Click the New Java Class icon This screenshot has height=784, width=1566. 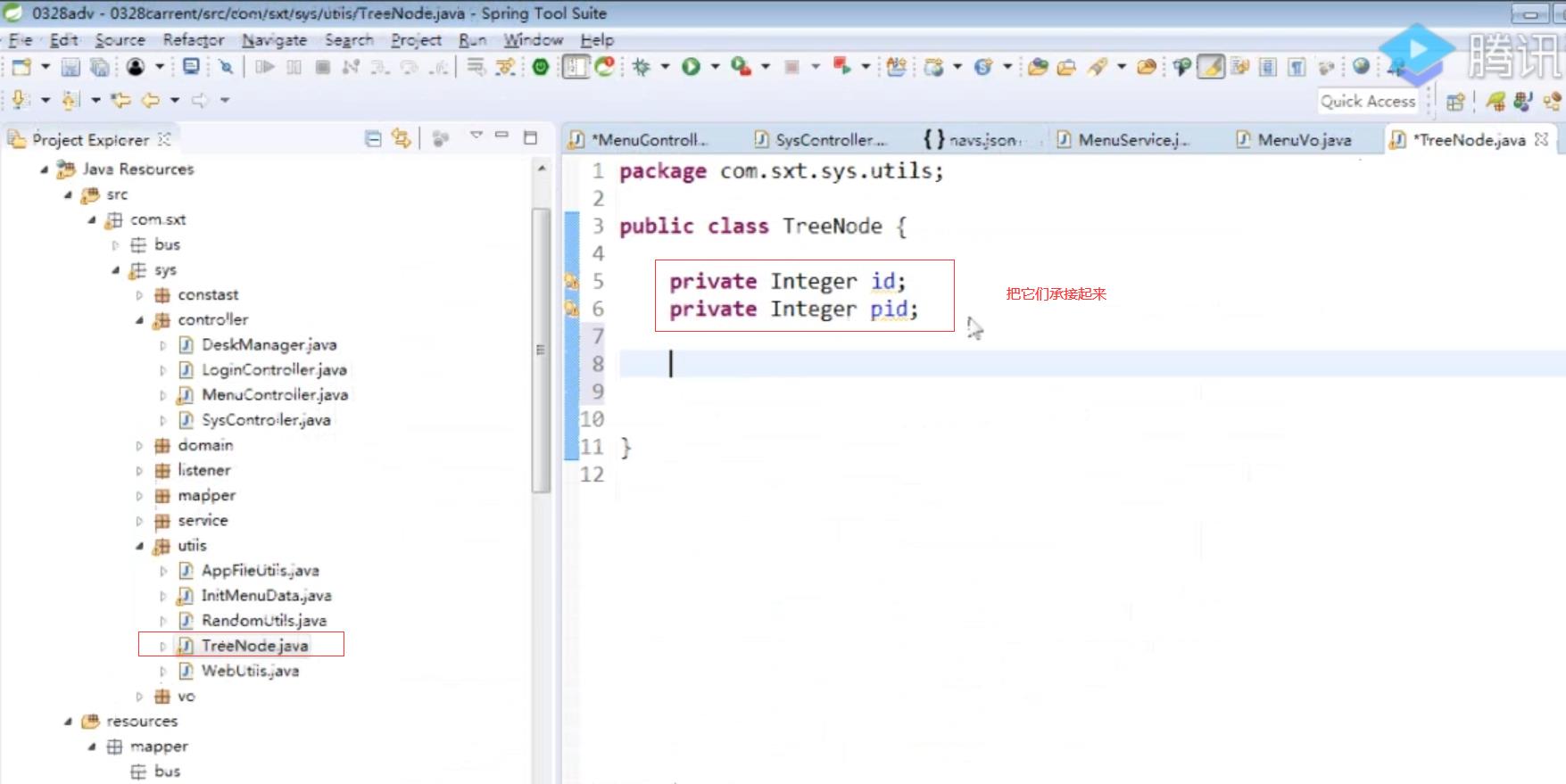coord(982,67)
